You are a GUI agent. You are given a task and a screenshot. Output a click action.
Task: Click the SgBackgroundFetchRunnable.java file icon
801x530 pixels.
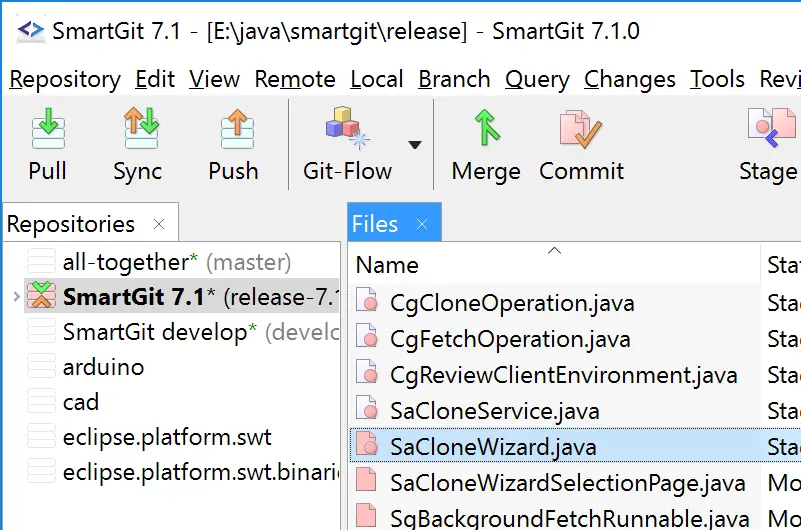tap(366, 515)
